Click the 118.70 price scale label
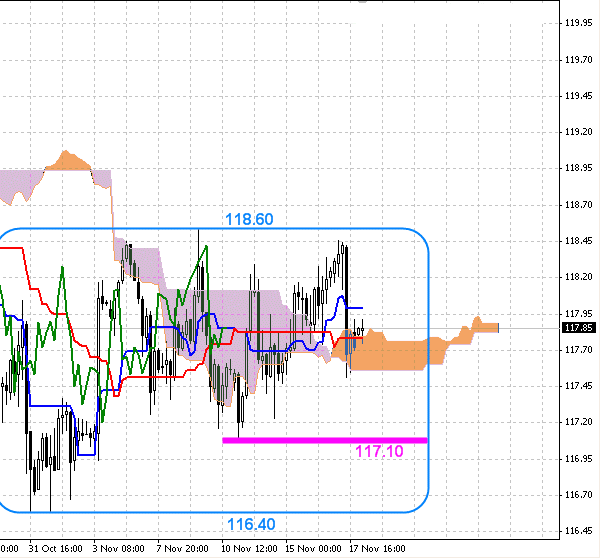The image size is (600, 558). tap(579, 205)
